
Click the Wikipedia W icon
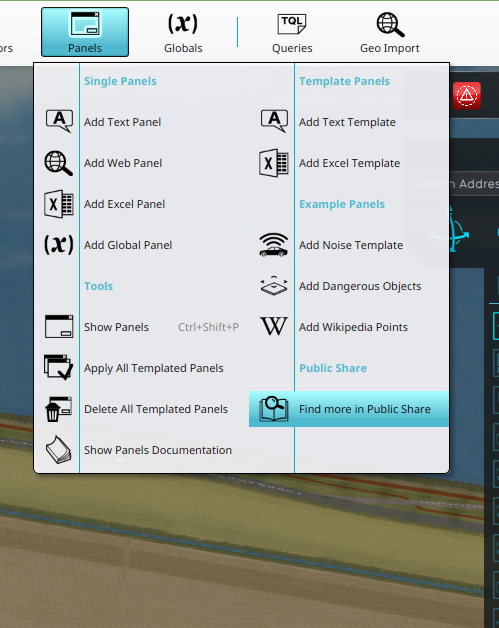click(274, 326)
